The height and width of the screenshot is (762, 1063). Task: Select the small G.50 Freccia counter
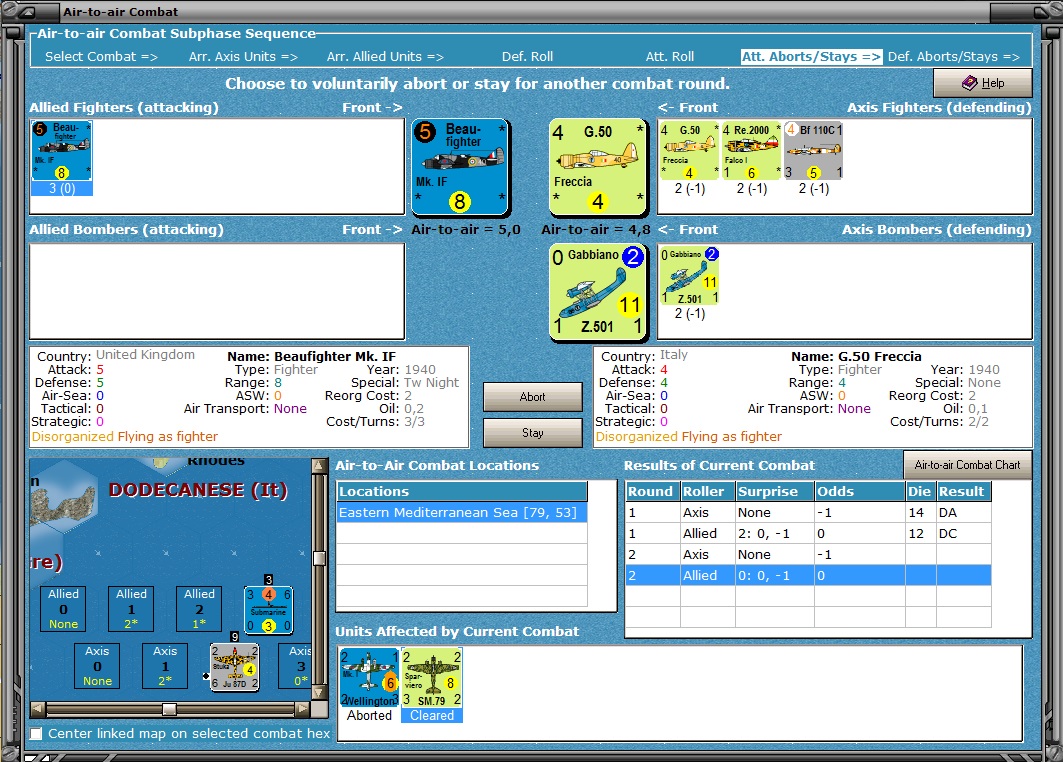689,151
